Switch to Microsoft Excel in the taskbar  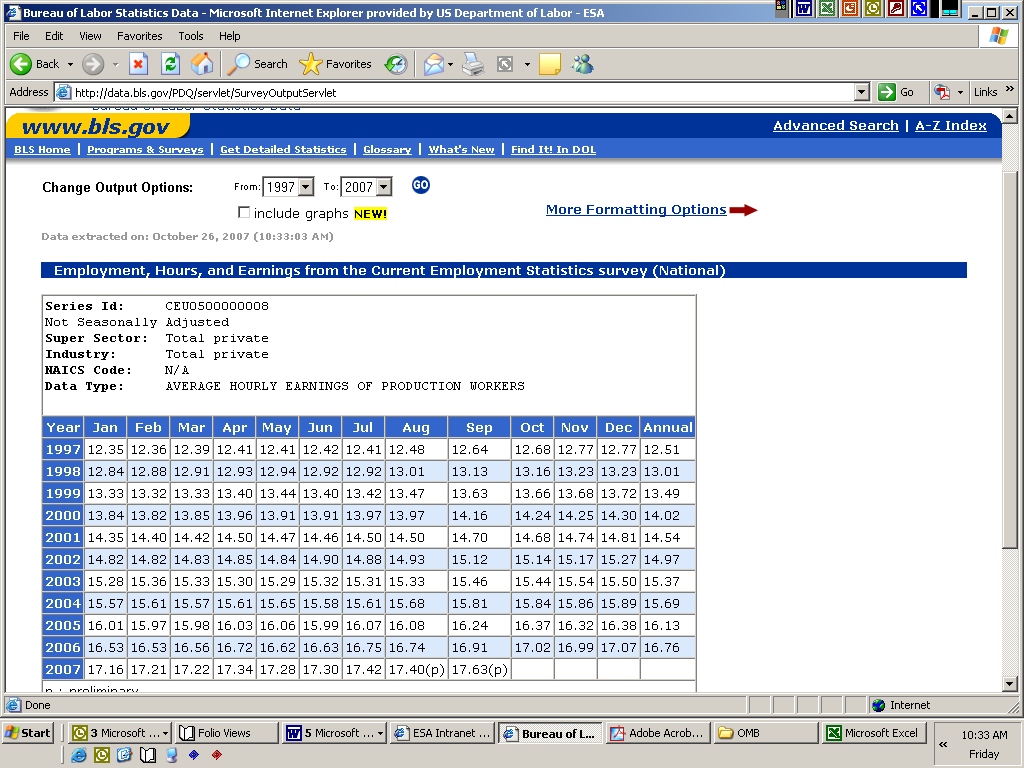point(870,733)
